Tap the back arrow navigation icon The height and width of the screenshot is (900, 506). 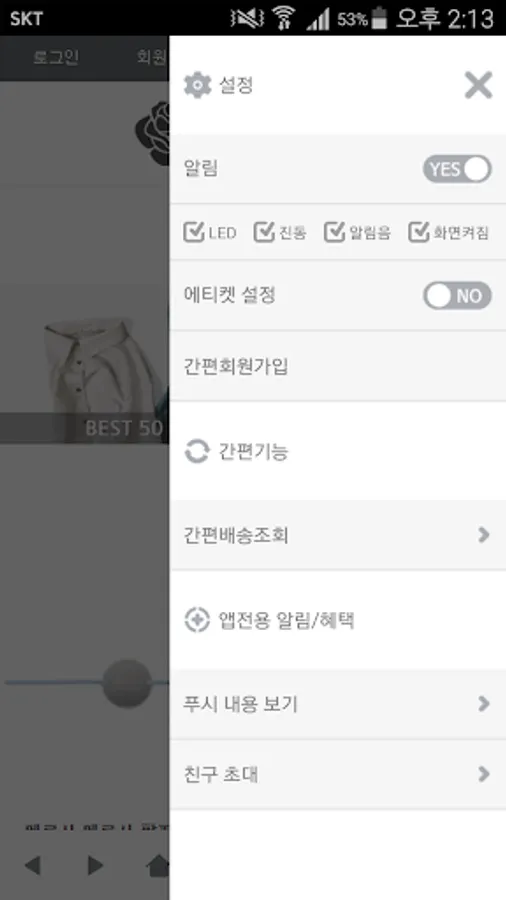pos(32,866)
